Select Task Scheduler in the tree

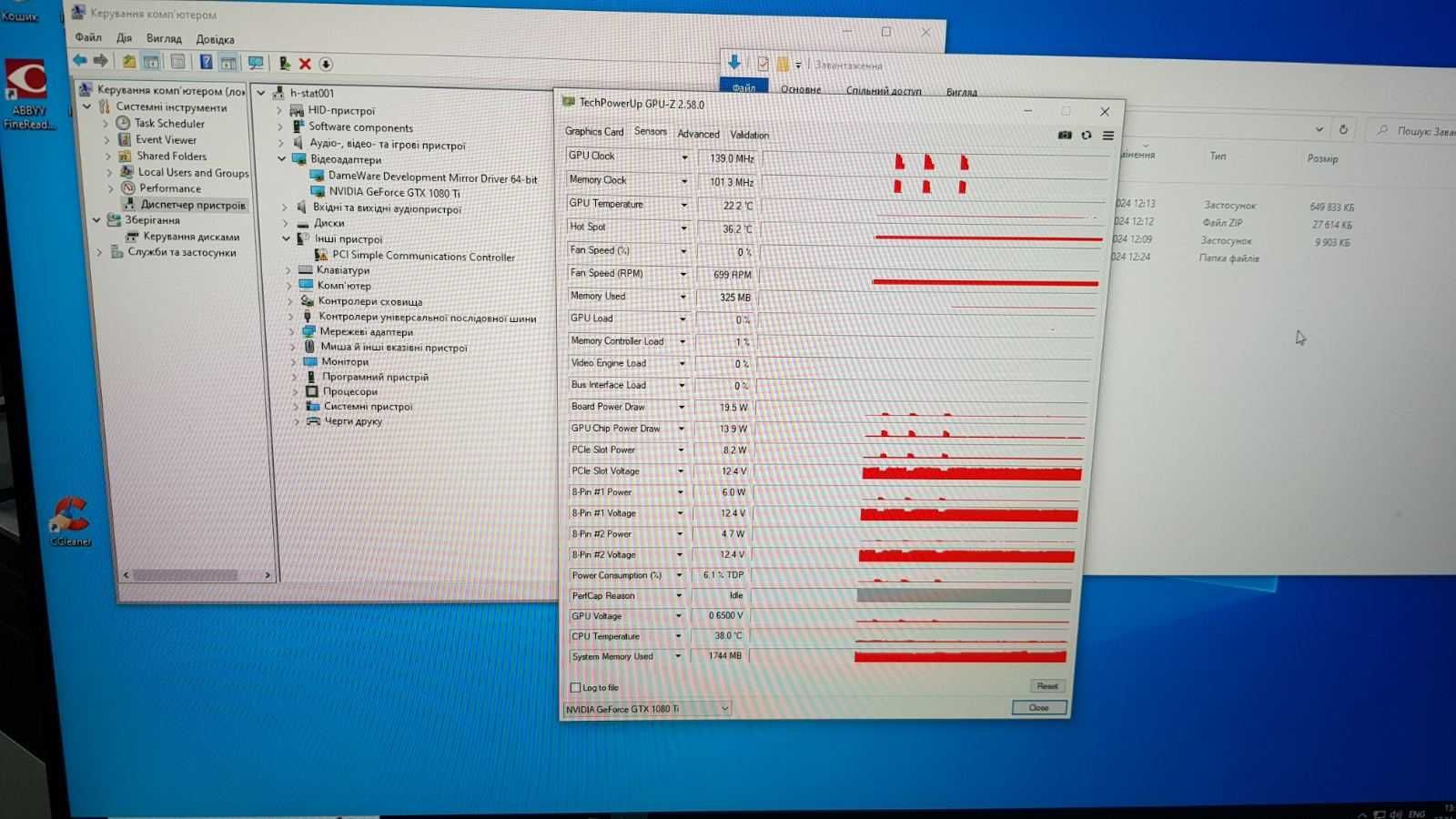tap(169, 123)
